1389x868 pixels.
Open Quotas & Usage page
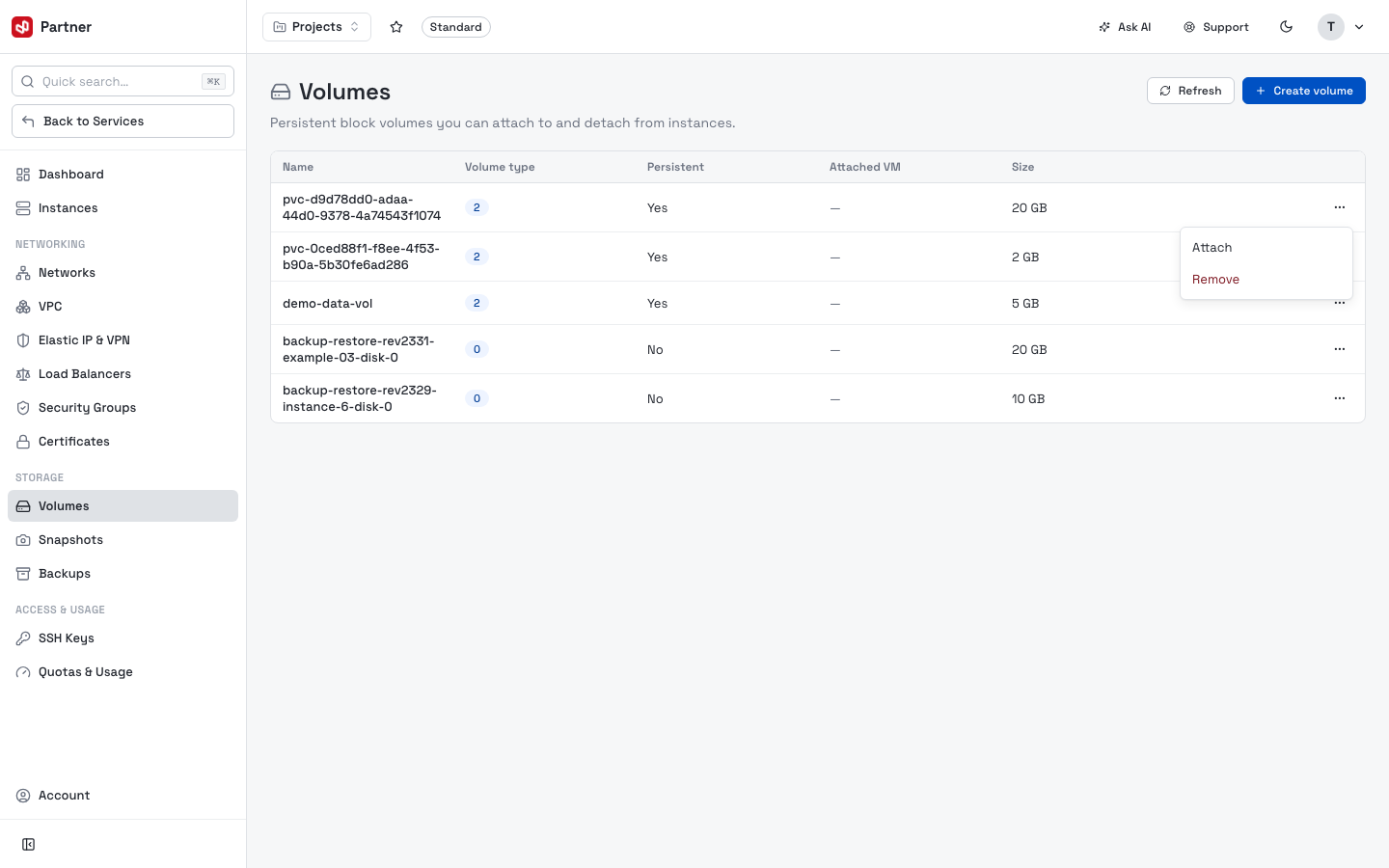(123, 672)
